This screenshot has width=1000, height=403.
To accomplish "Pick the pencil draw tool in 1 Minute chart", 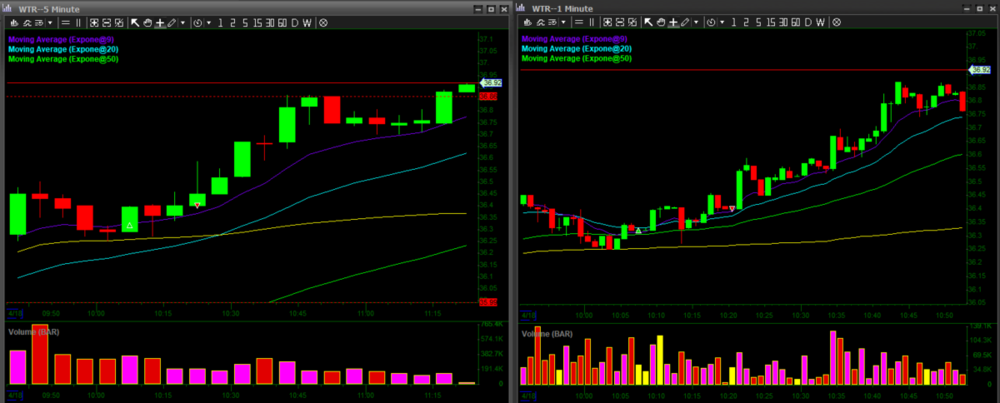I will (x=683, y=22).
